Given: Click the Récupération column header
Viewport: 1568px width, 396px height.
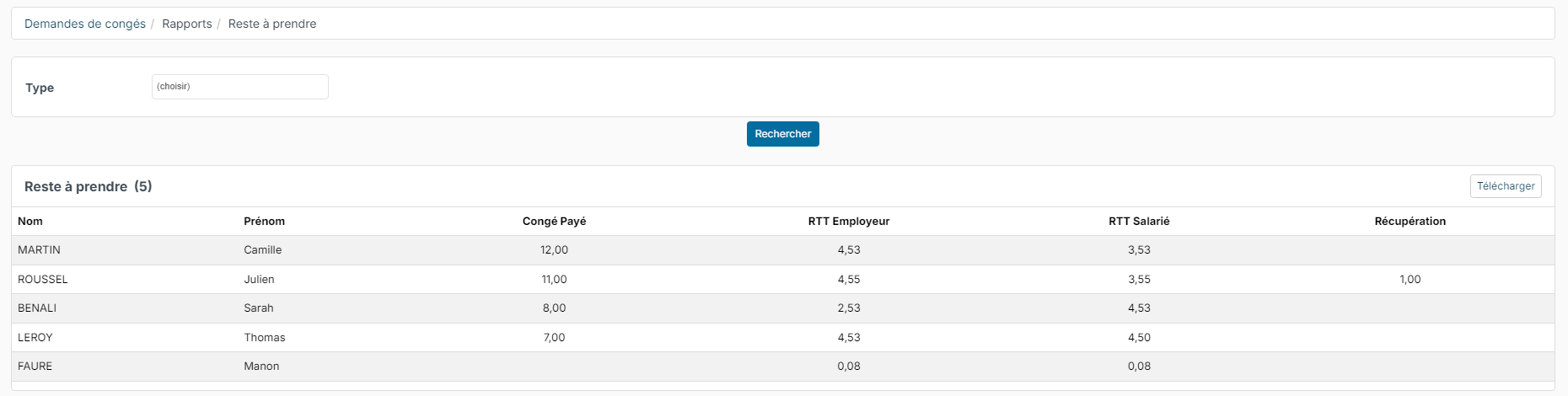Looking at the screenshot, I should click(1410, 222).
